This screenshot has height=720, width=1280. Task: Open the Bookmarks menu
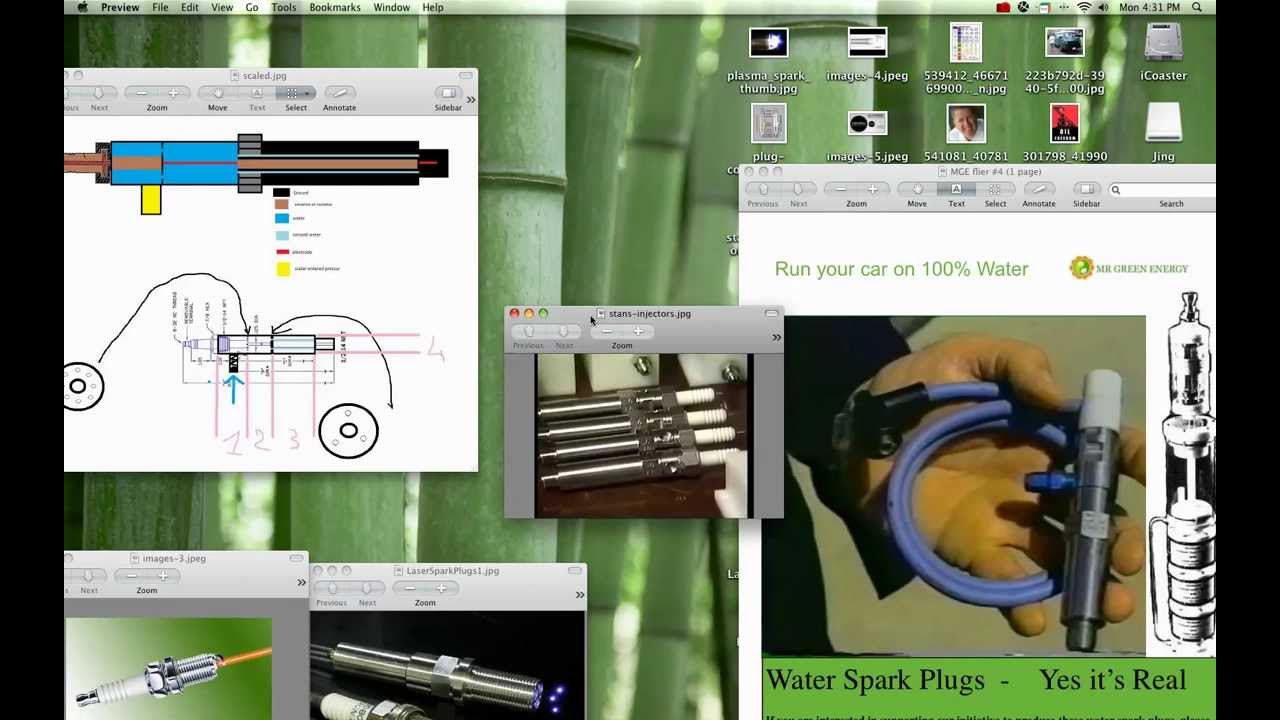(x=335, y=8)
